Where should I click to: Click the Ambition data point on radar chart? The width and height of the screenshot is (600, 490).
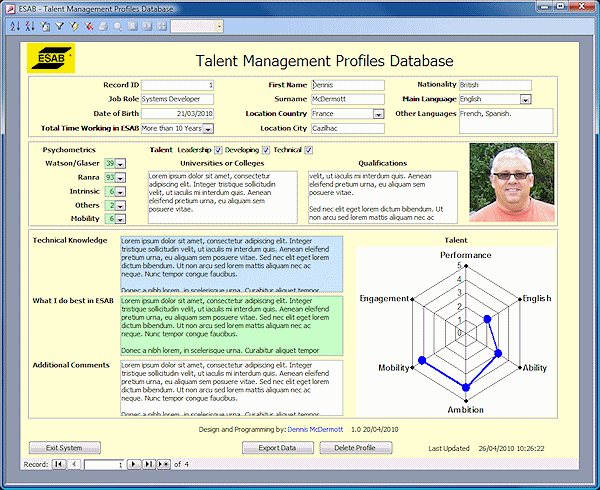tap(466, 387)
